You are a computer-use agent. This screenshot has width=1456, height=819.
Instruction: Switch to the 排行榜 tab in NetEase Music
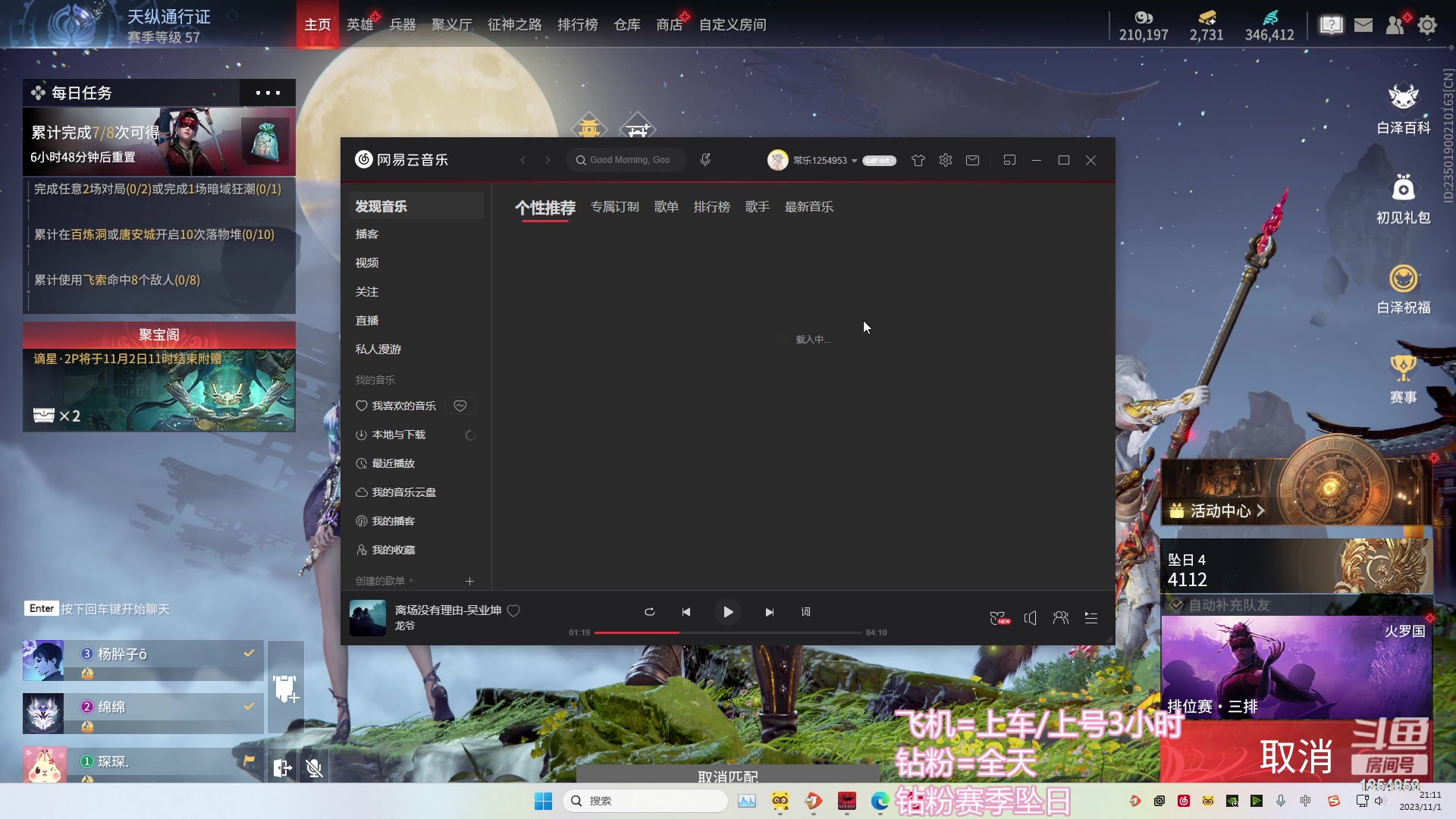[x=712, y=207]
